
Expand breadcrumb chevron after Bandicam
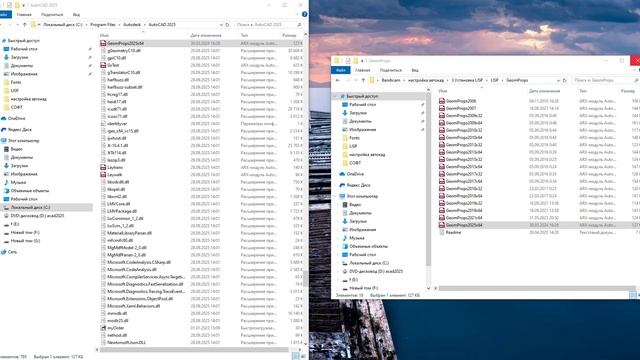click(x=404, y=80)
